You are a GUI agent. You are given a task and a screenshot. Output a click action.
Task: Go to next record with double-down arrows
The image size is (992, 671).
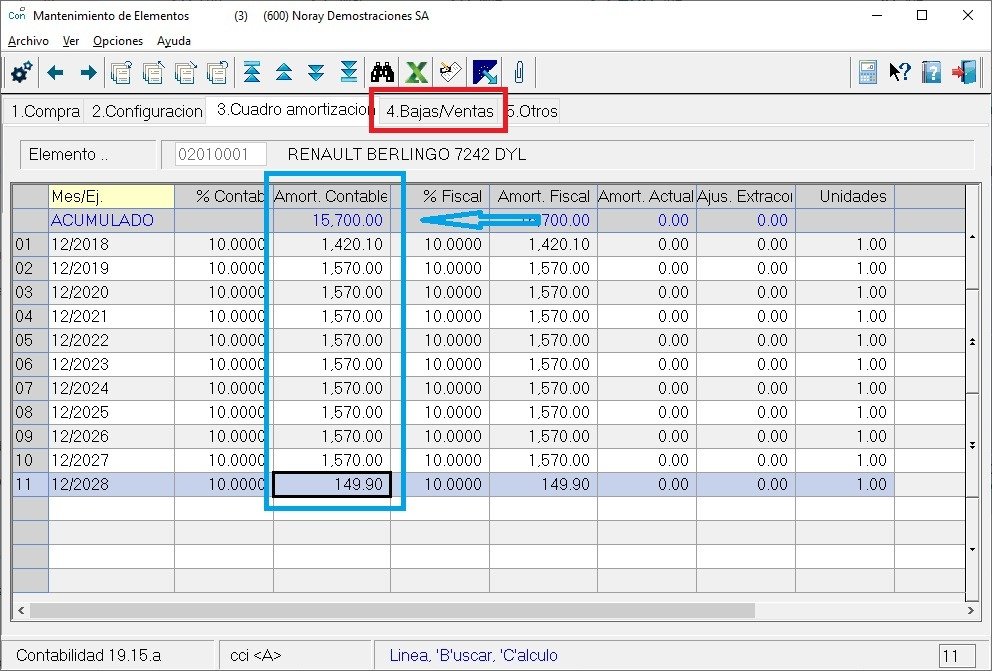pos(316,73)
